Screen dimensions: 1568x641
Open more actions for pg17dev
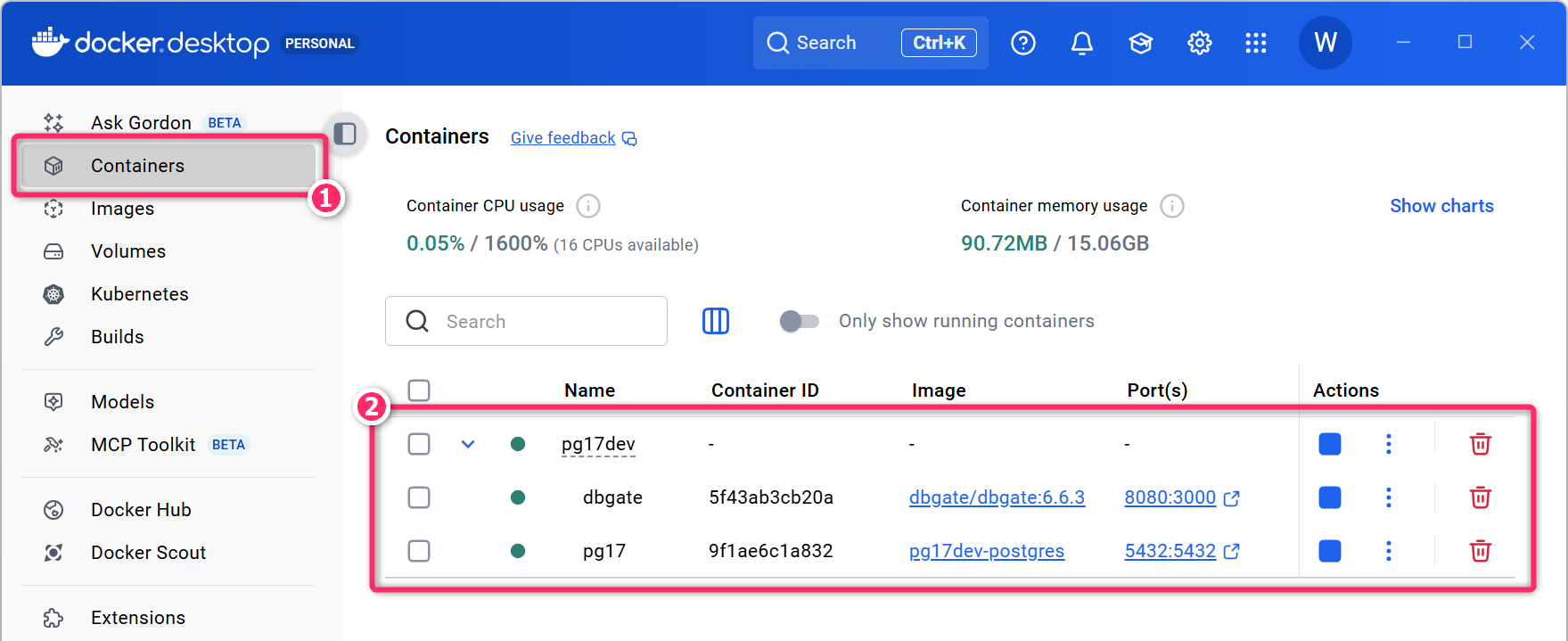tap(1388, 444)
